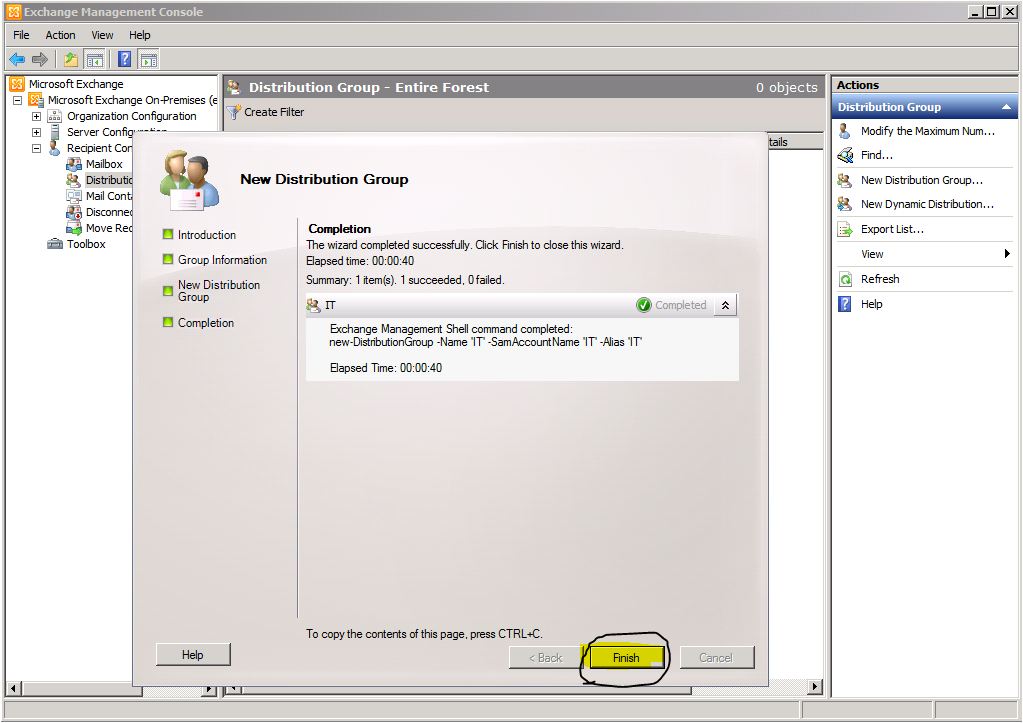
Task: Click the Help book icon in Actions pane
Action: (x=845, y=304)
